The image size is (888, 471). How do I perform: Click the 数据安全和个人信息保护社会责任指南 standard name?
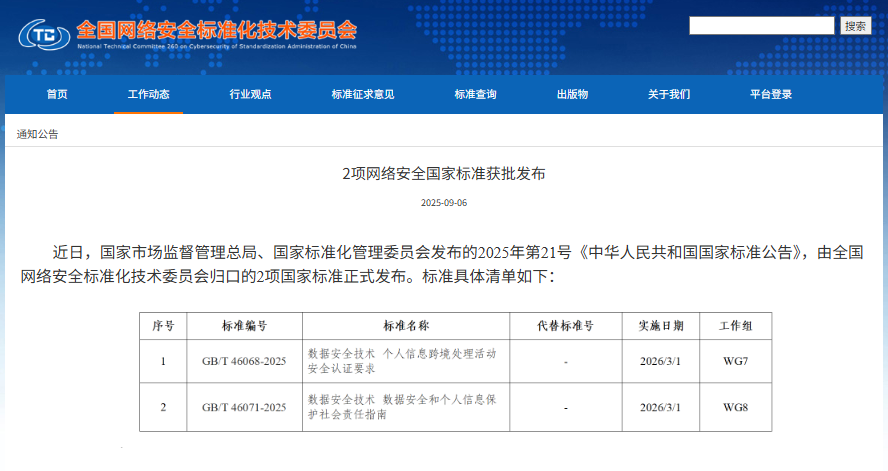tap(402, 407)
